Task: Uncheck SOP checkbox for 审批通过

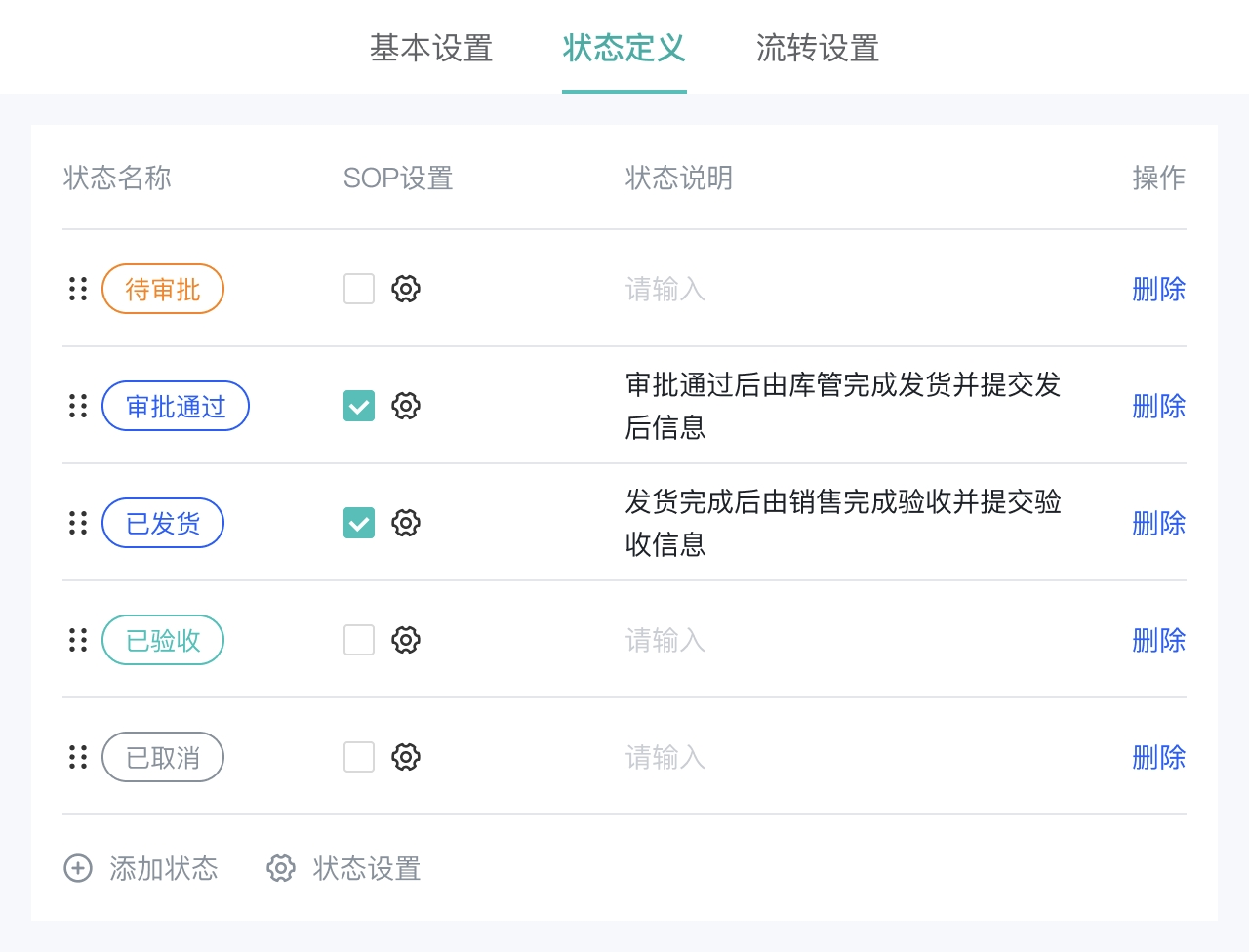Action: [359, 406]
